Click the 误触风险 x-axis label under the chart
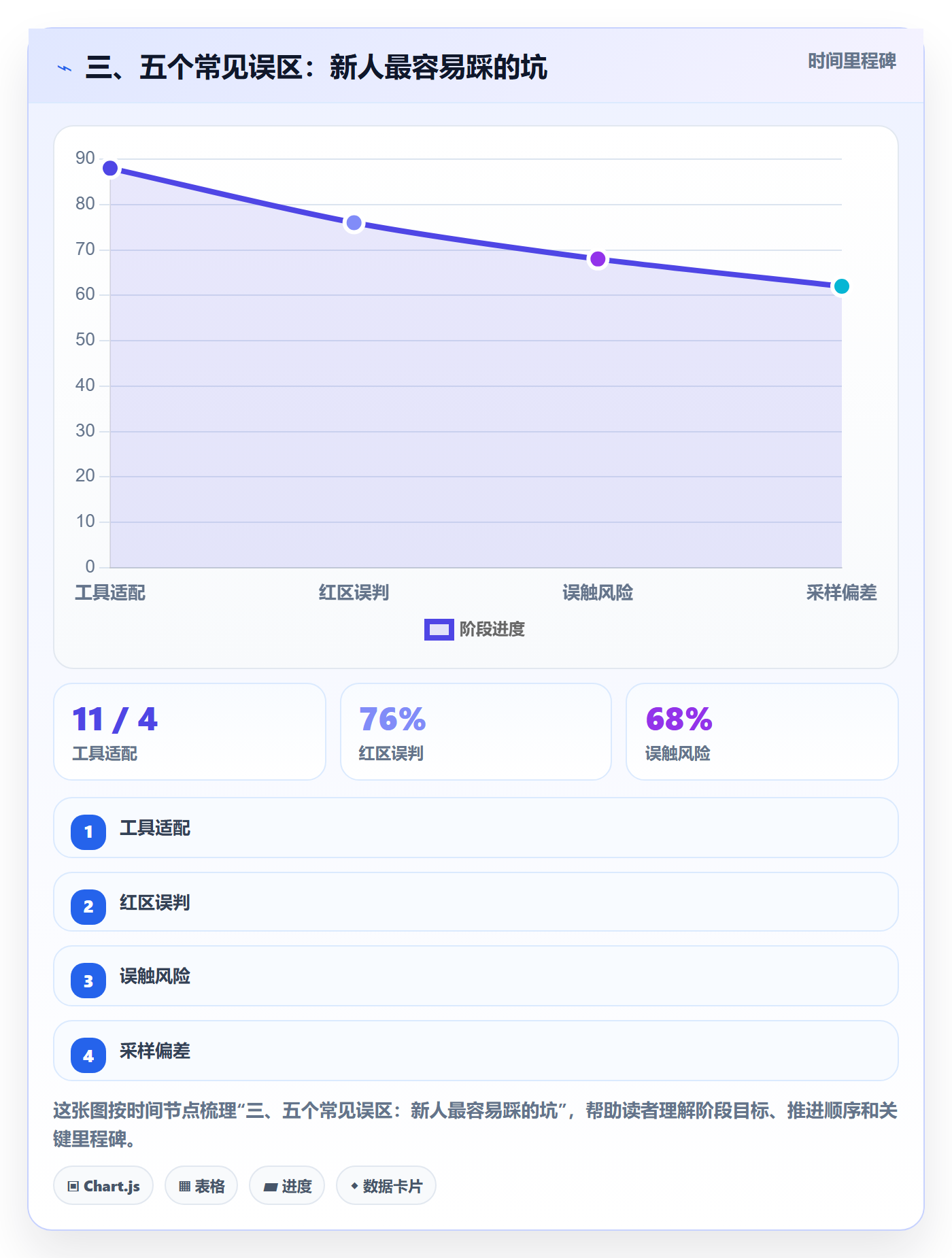 coord(598,593)
